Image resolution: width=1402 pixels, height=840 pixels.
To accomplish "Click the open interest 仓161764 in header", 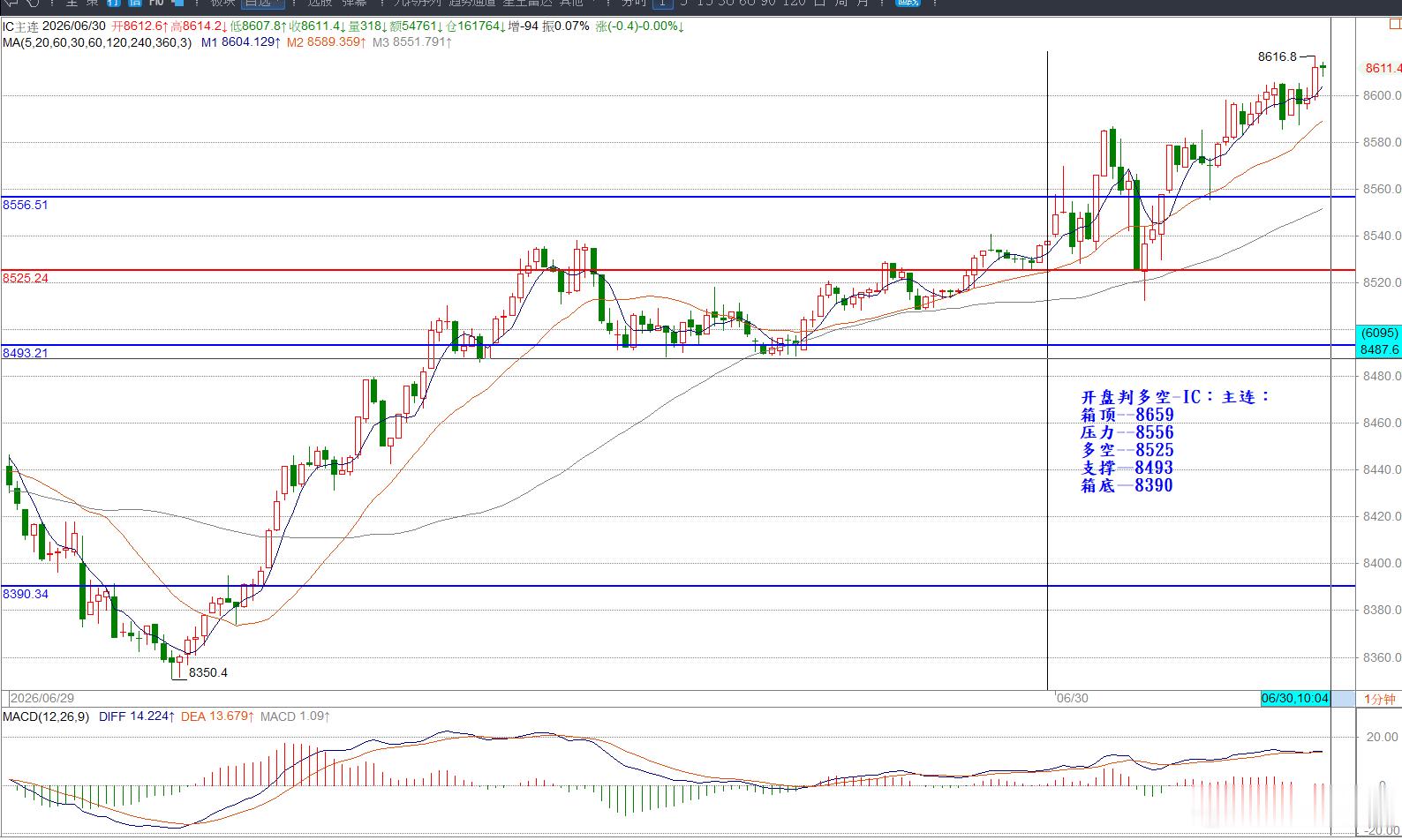I will coord(476,26).
